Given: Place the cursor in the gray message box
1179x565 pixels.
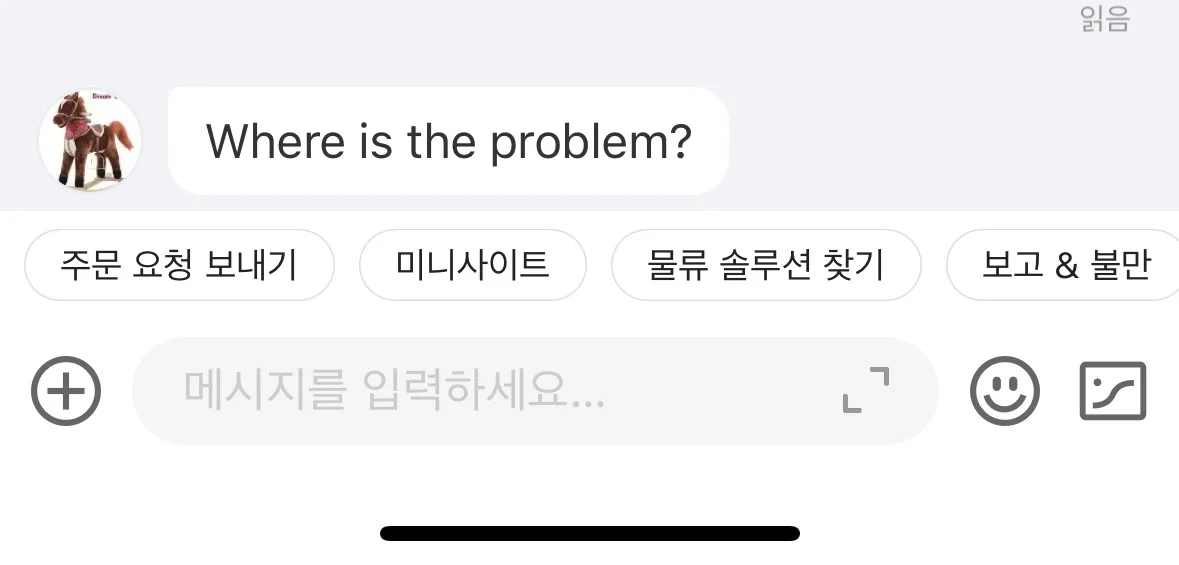Looking at the screenshot, I should tap(535, 390).
